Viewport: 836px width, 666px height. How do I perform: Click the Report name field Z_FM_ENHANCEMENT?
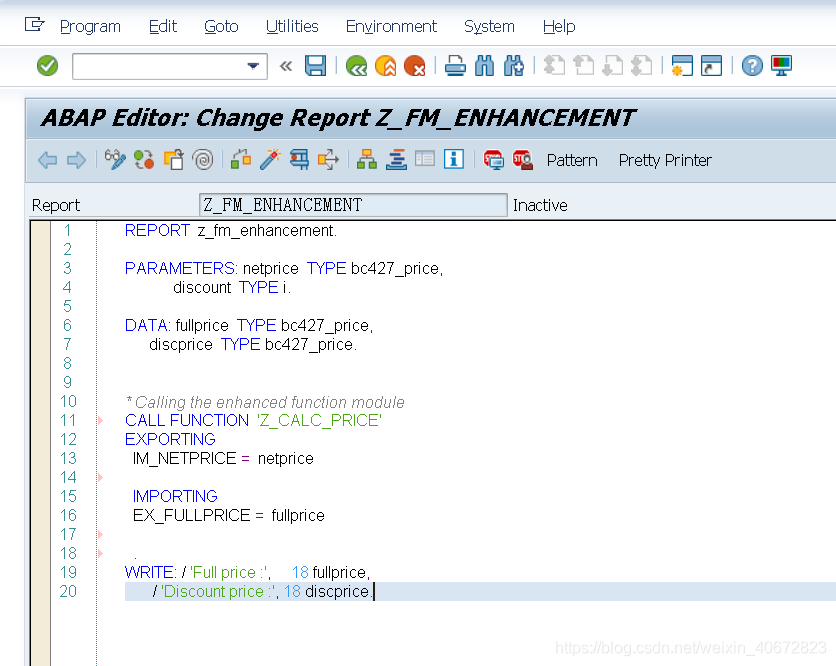[353, 205]
